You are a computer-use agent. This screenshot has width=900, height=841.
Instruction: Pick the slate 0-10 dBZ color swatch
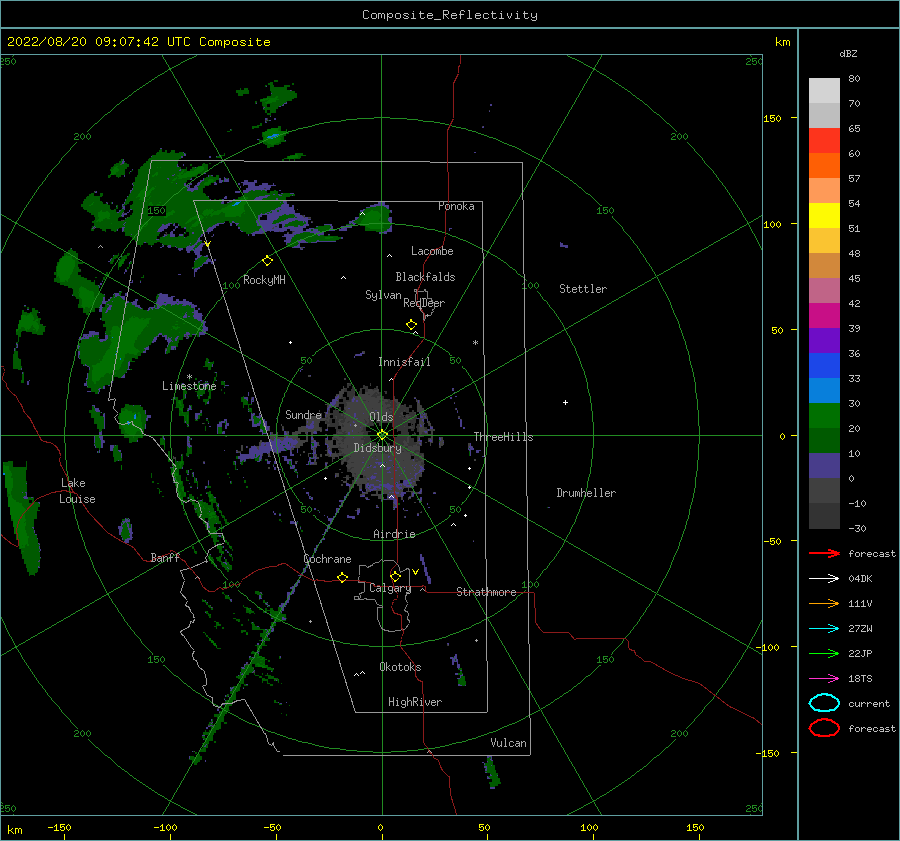coord(824,466)
